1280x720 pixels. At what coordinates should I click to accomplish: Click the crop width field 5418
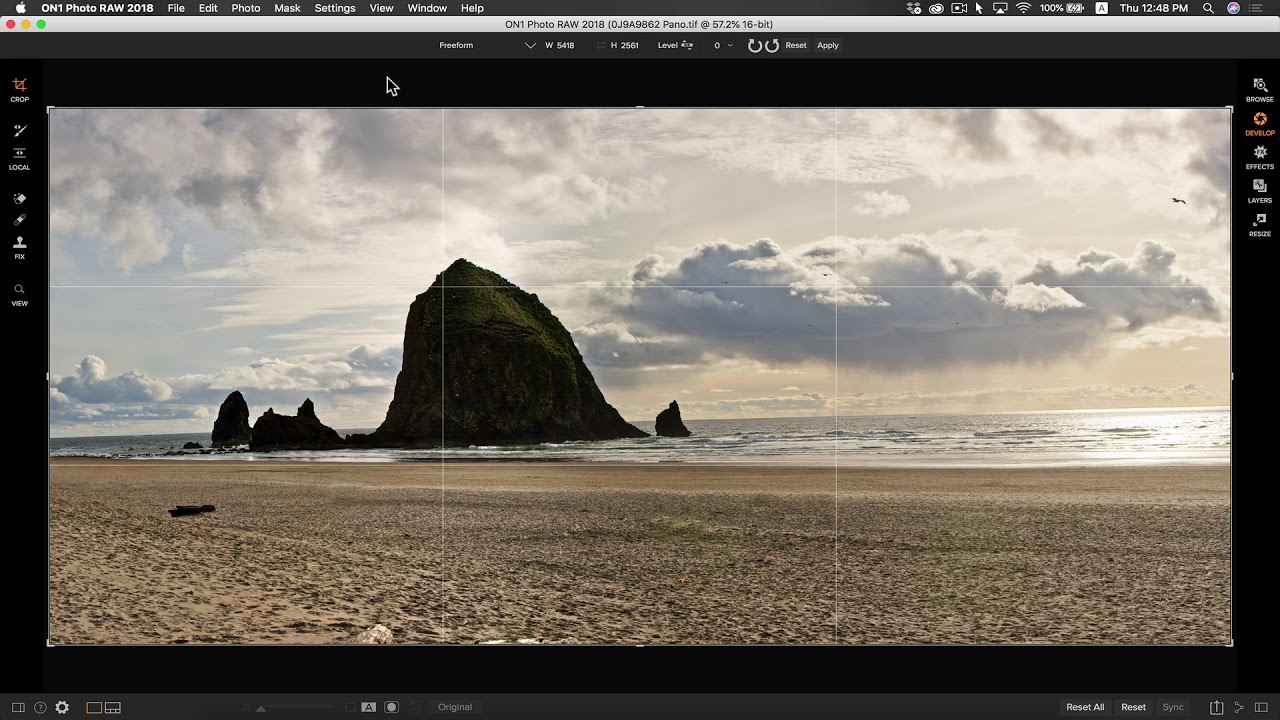pyautogui.click(x=566, y=46)
